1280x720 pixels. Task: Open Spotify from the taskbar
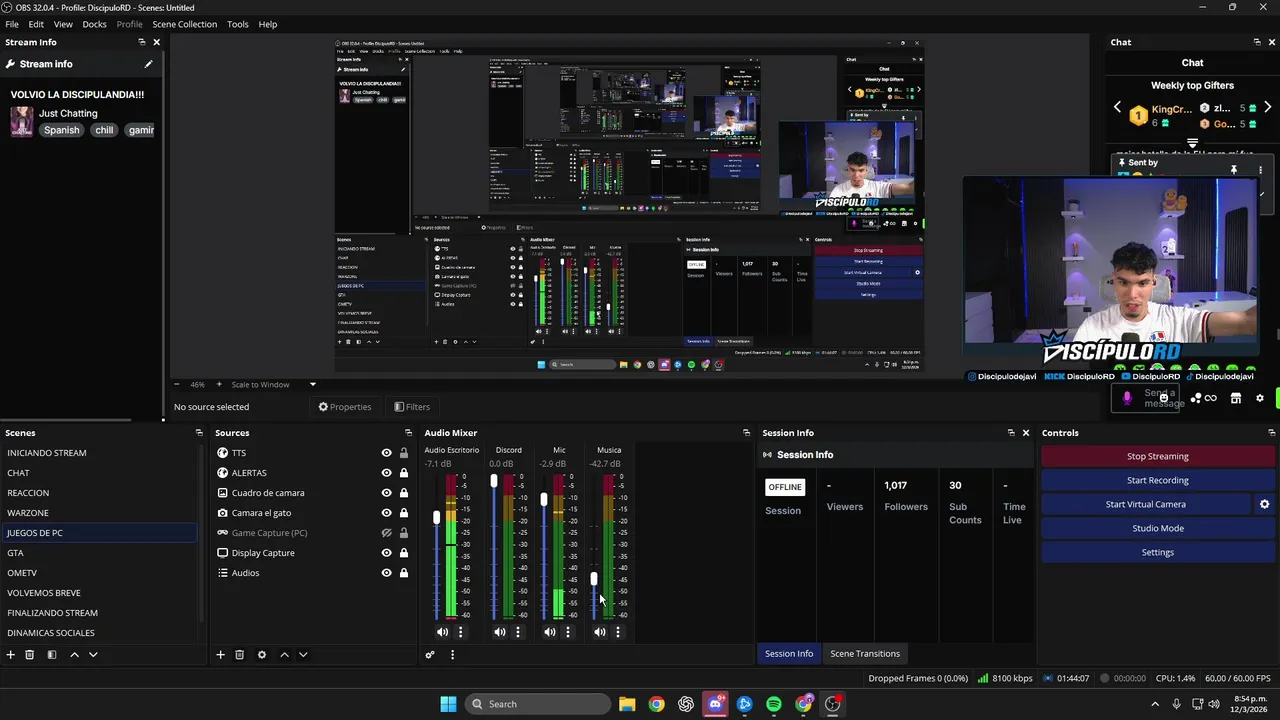pyautogui.click(x=774, y=704)
